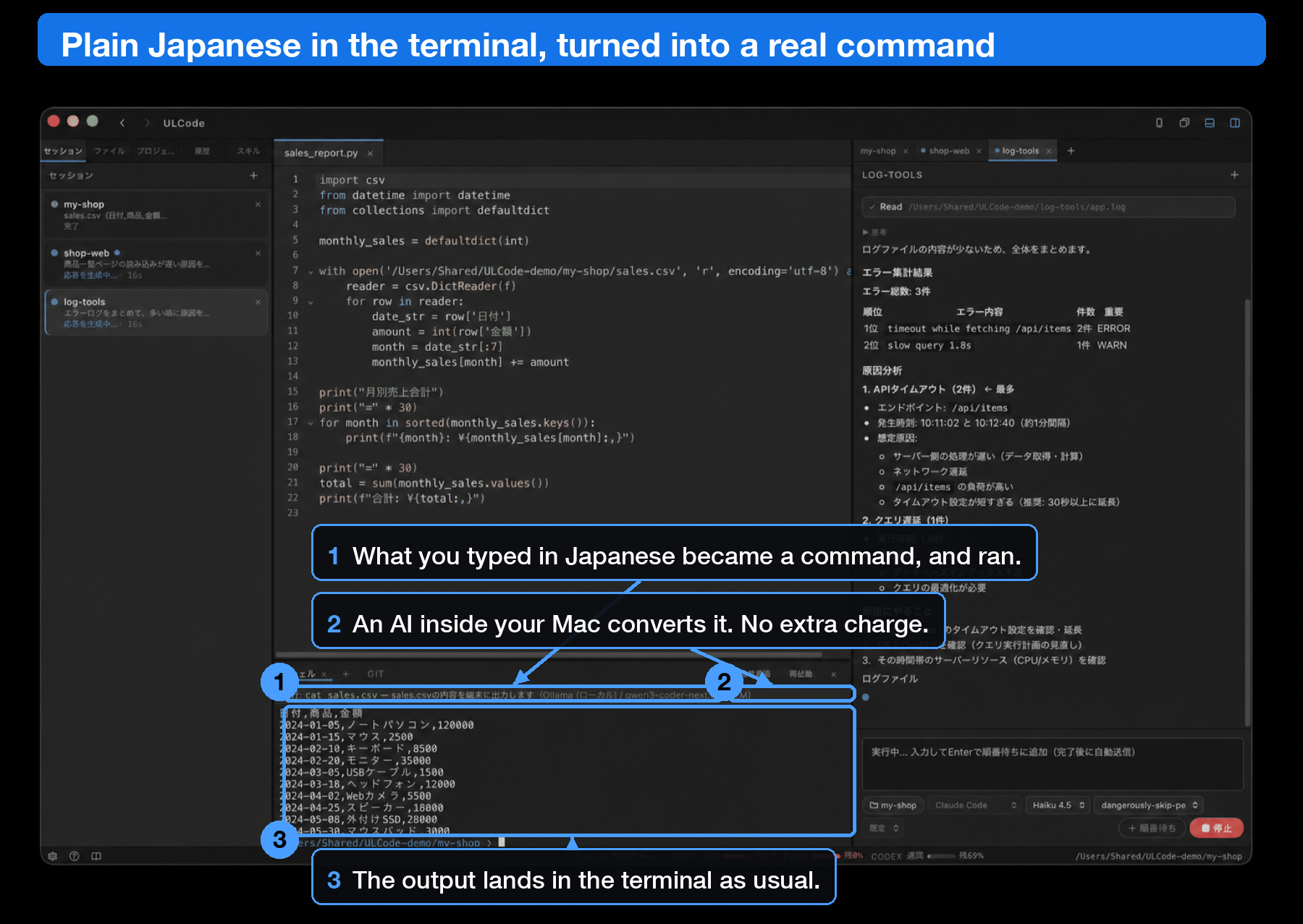Toggle the right side panel layout icon
This screenshot has height=924, width=1303.
(x=1235, y=123)
